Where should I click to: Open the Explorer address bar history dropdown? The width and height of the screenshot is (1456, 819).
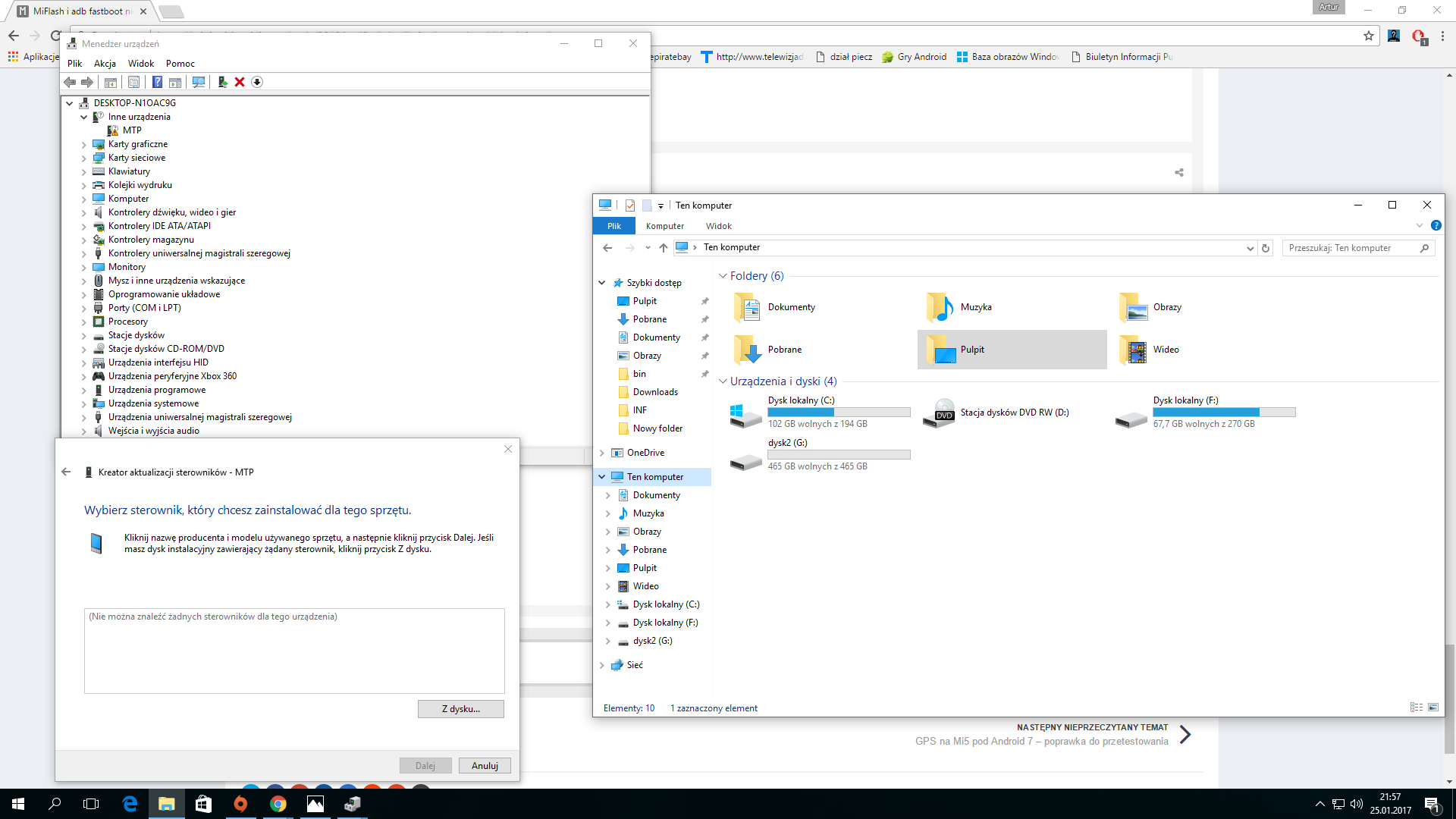(x=1250, y=248)
